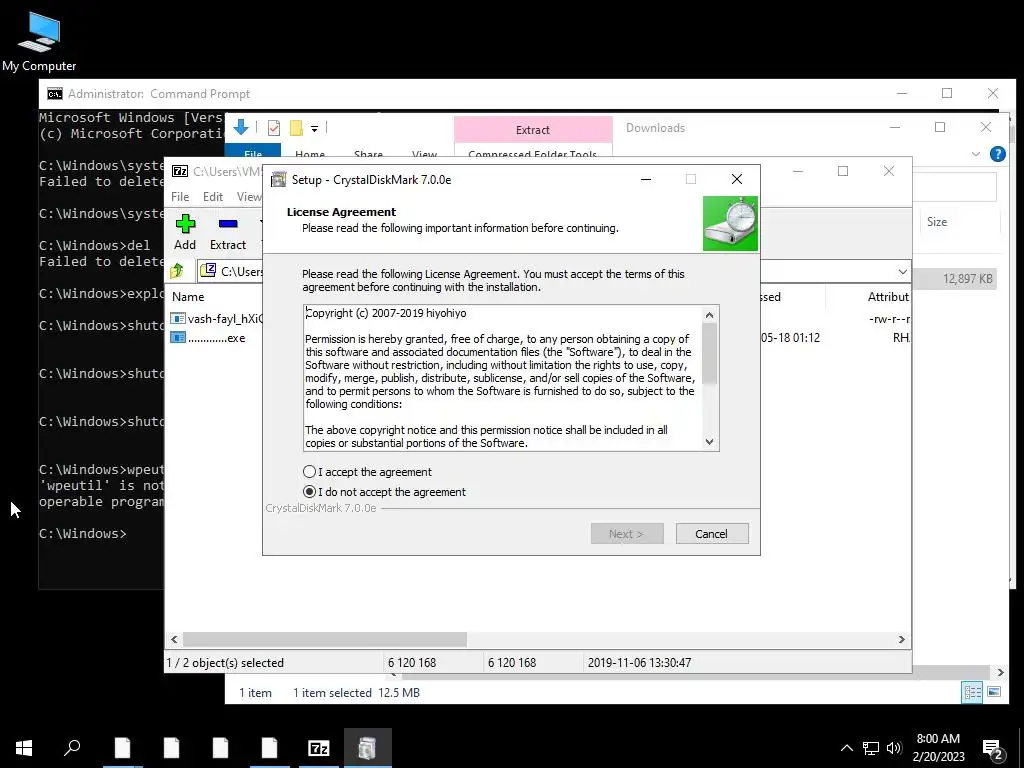This screenshot has height=768, width=1024.
Task: Click the 7-Zip Extract button
Action: [228, 232]
